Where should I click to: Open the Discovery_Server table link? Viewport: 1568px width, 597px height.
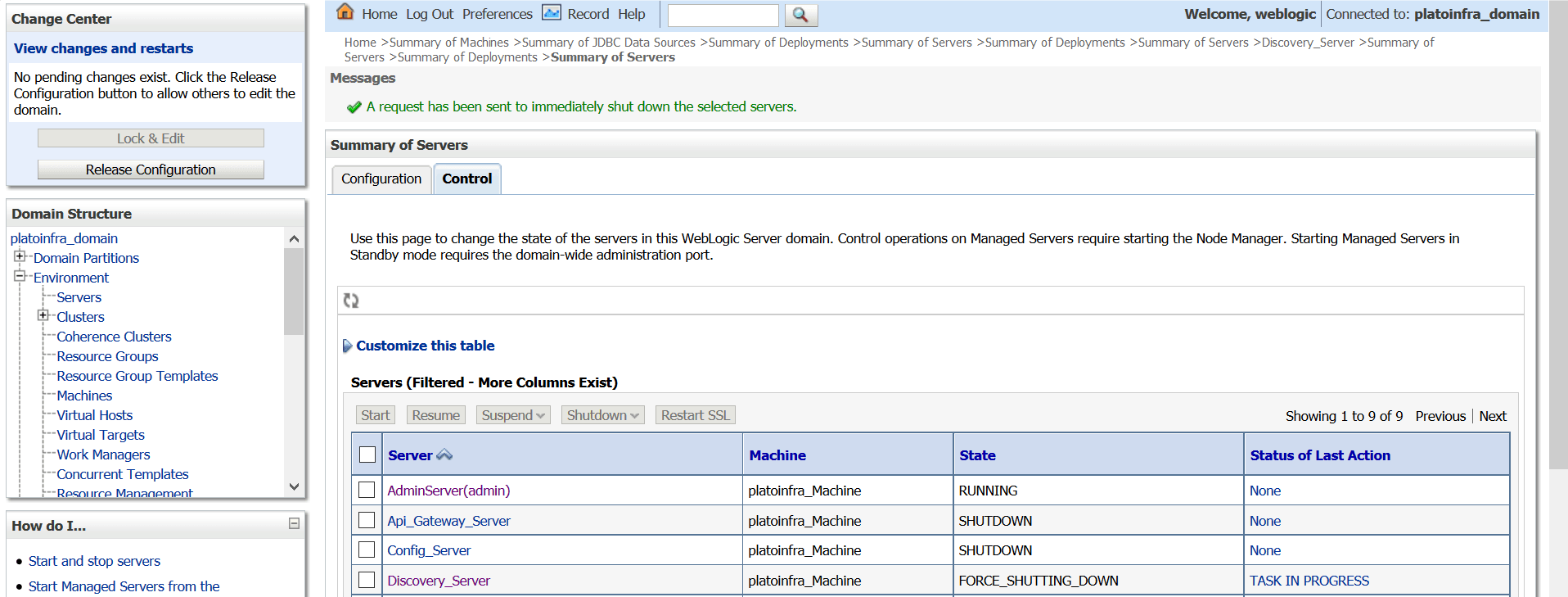439,581
